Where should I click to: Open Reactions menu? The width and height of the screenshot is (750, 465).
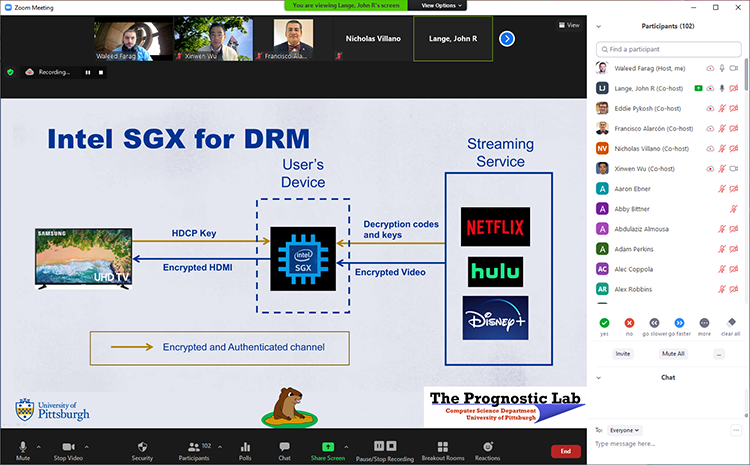pos(487,451)
